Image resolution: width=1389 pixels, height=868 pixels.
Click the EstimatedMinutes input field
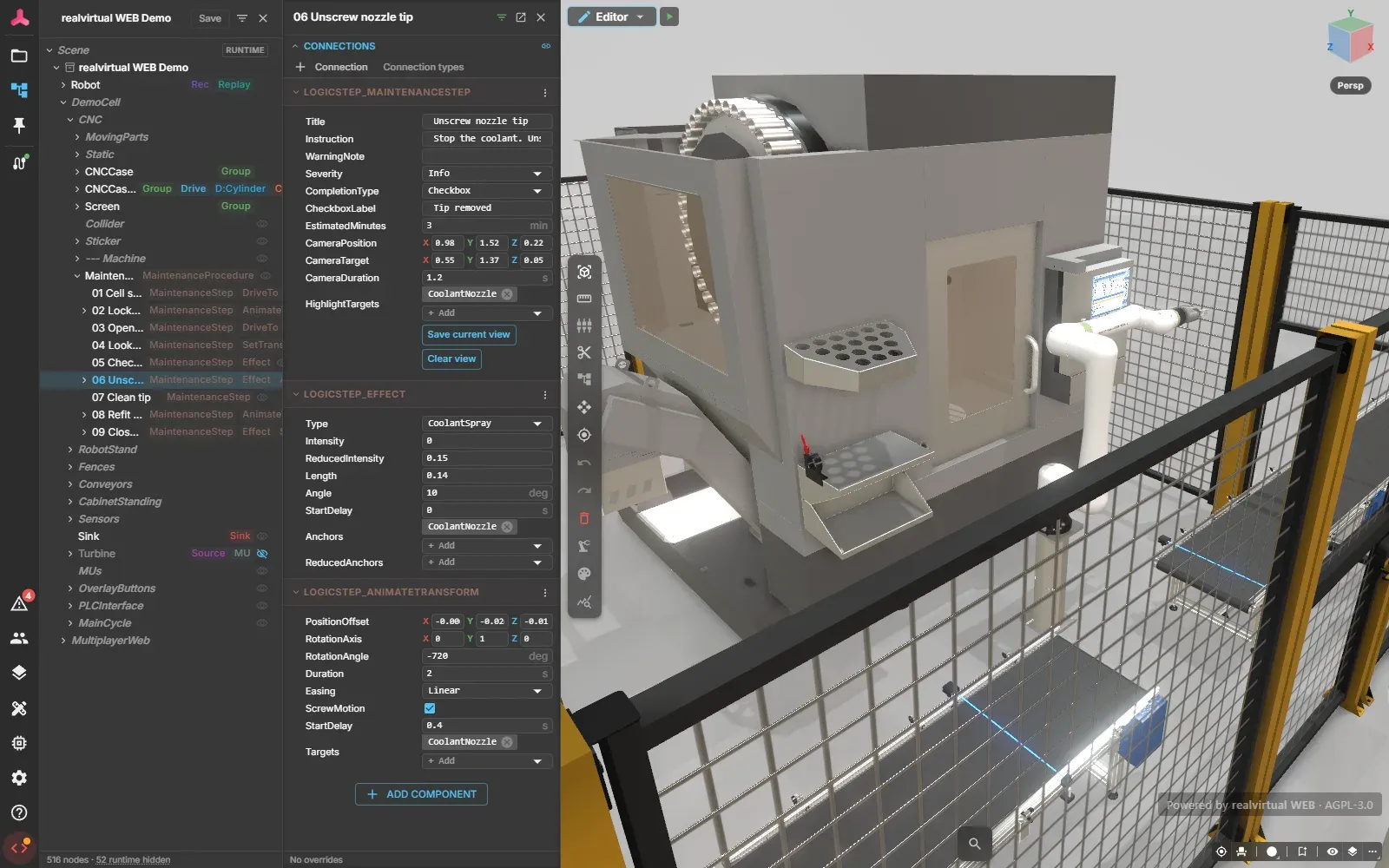487,226
